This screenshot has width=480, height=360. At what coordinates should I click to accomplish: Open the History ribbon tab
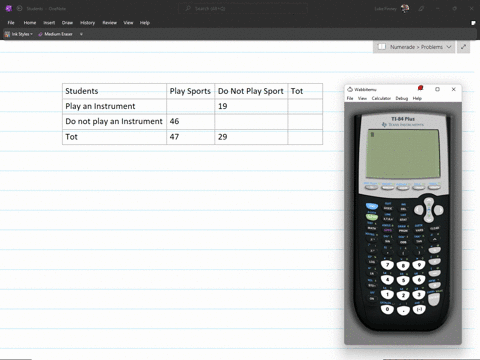click(88, 23)
